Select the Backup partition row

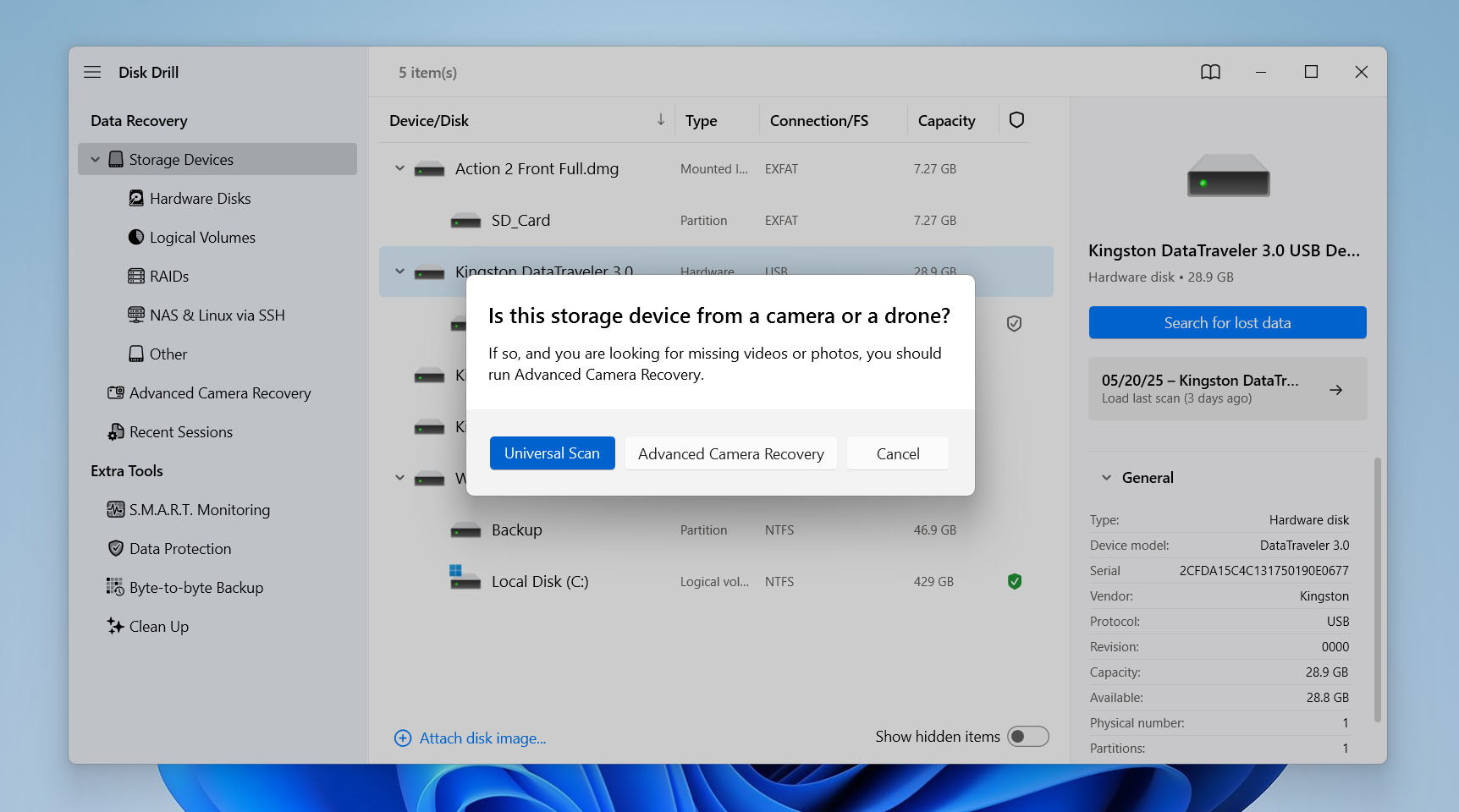point(716,529)
